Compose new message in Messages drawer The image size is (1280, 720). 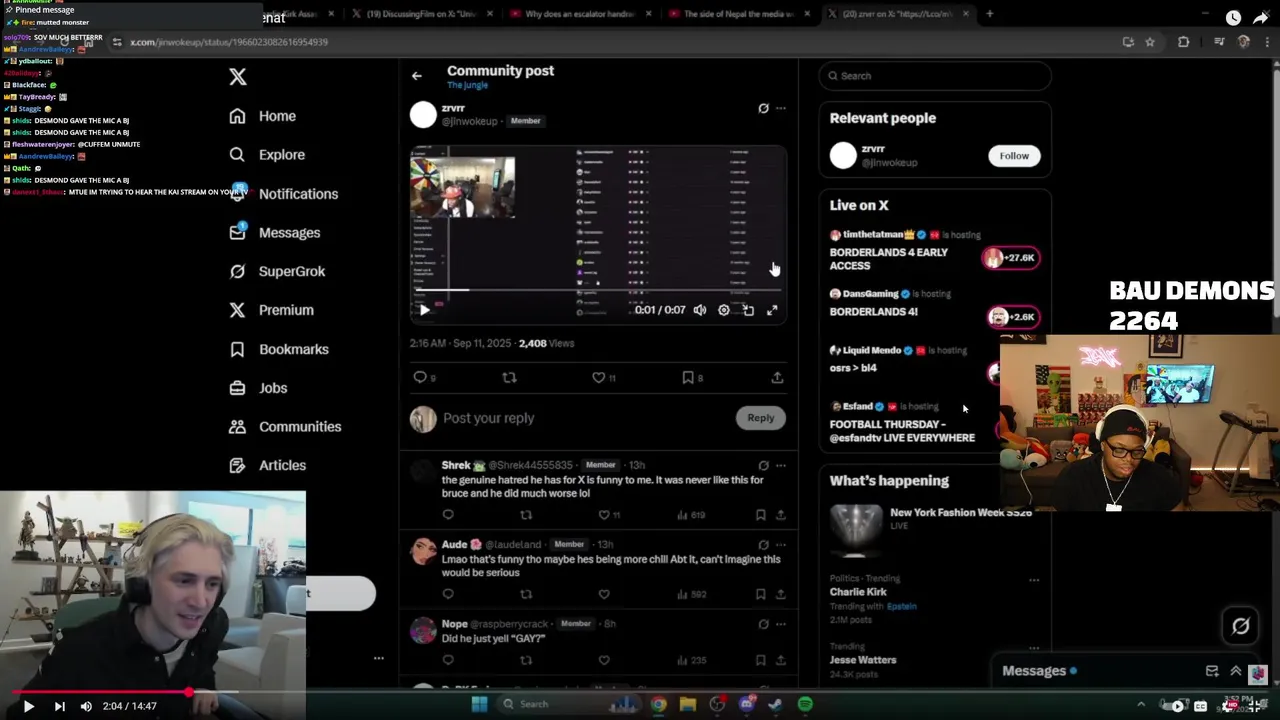pyautogui.click(x=1212, y=671)
